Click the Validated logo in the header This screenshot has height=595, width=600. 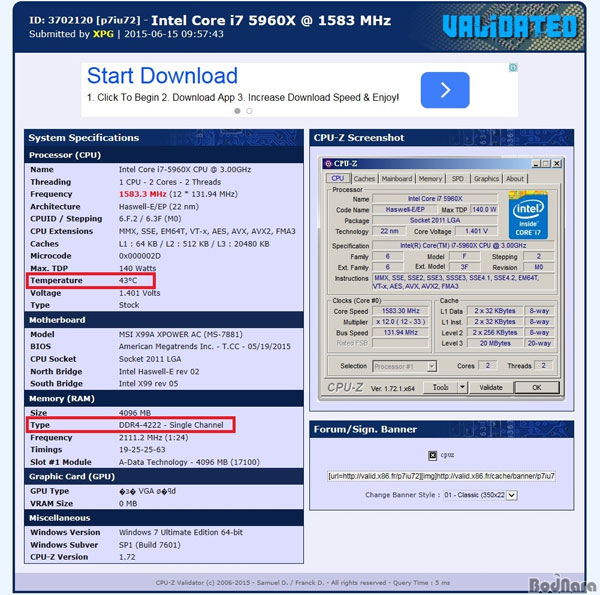coord(510,26)
